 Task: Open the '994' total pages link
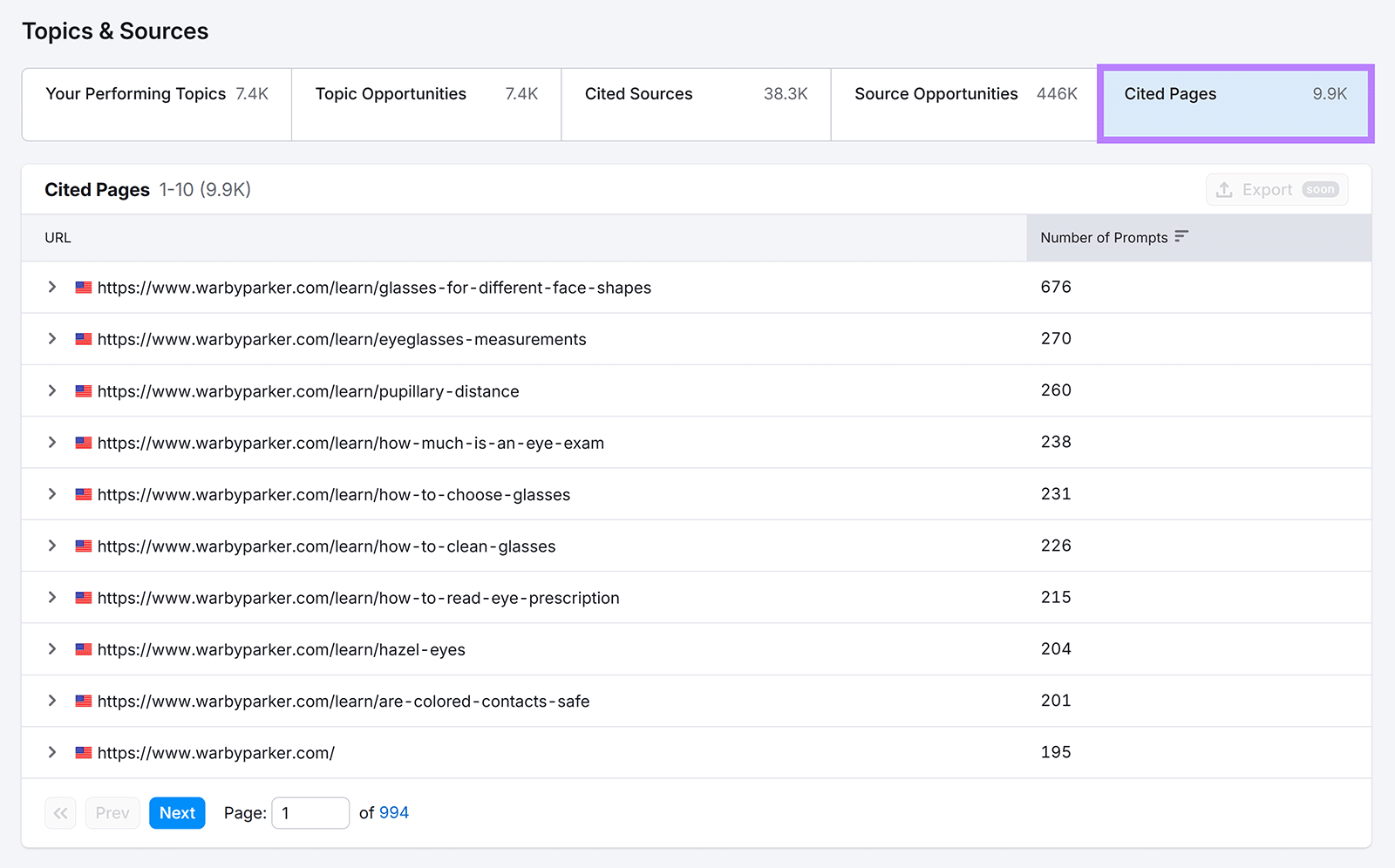tap(394, 812)
